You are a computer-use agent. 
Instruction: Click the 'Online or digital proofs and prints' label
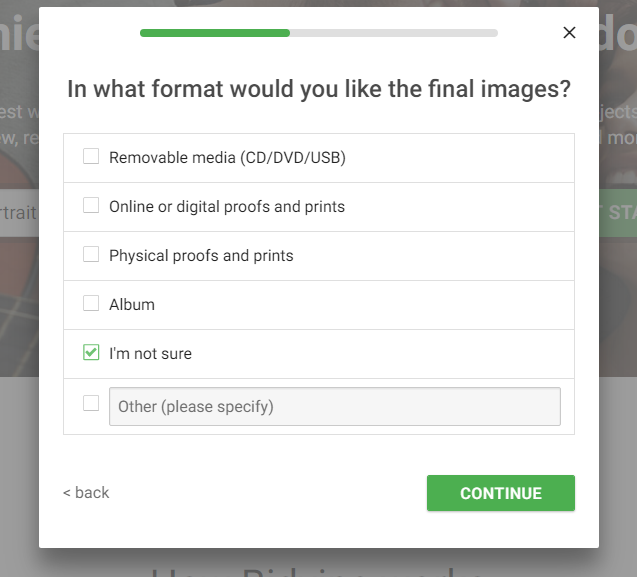pos(227,206)
